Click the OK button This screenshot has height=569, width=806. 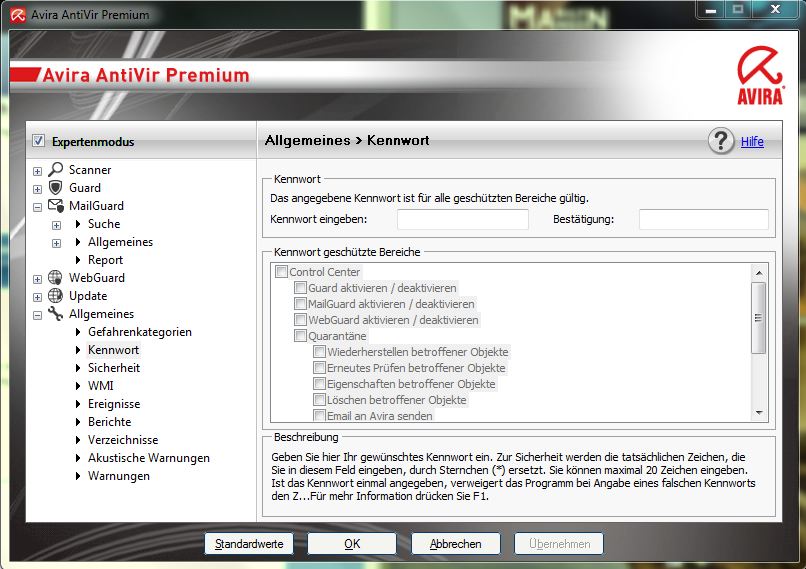tap(352, 544)
